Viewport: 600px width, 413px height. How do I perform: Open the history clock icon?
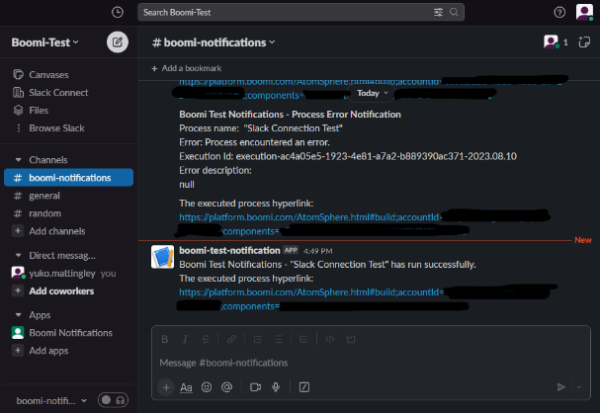(x=117, y=12)
